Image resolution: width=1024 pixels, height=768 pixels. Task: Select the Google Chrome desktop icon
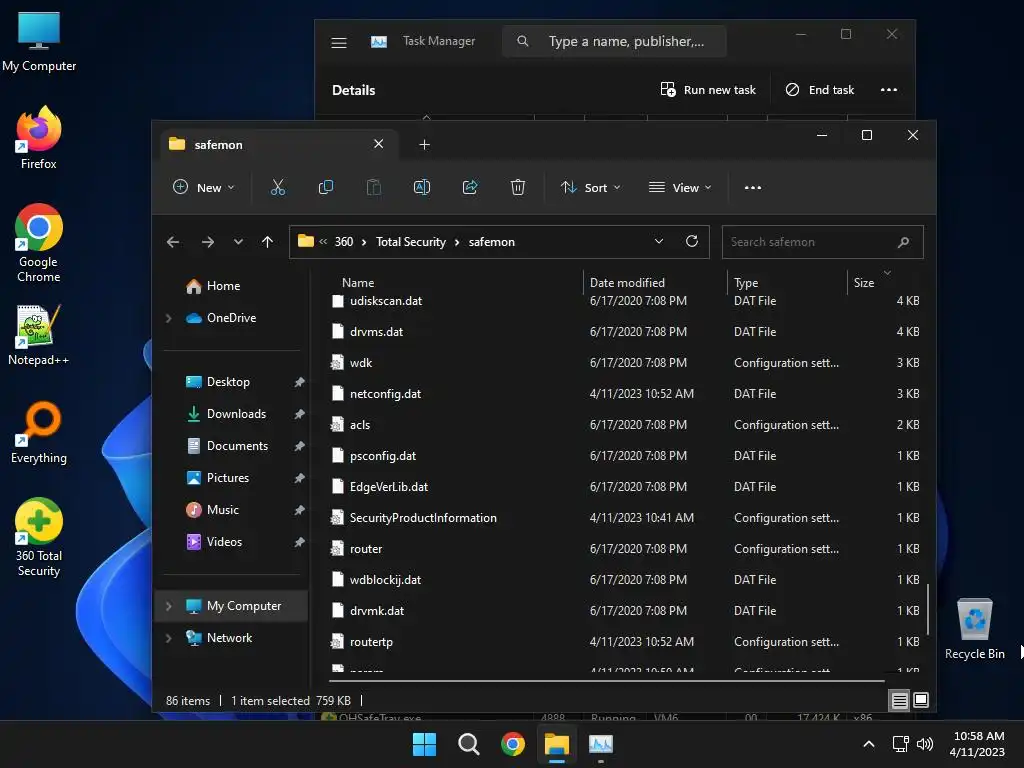pyautogui.click(x=39, y=243)
